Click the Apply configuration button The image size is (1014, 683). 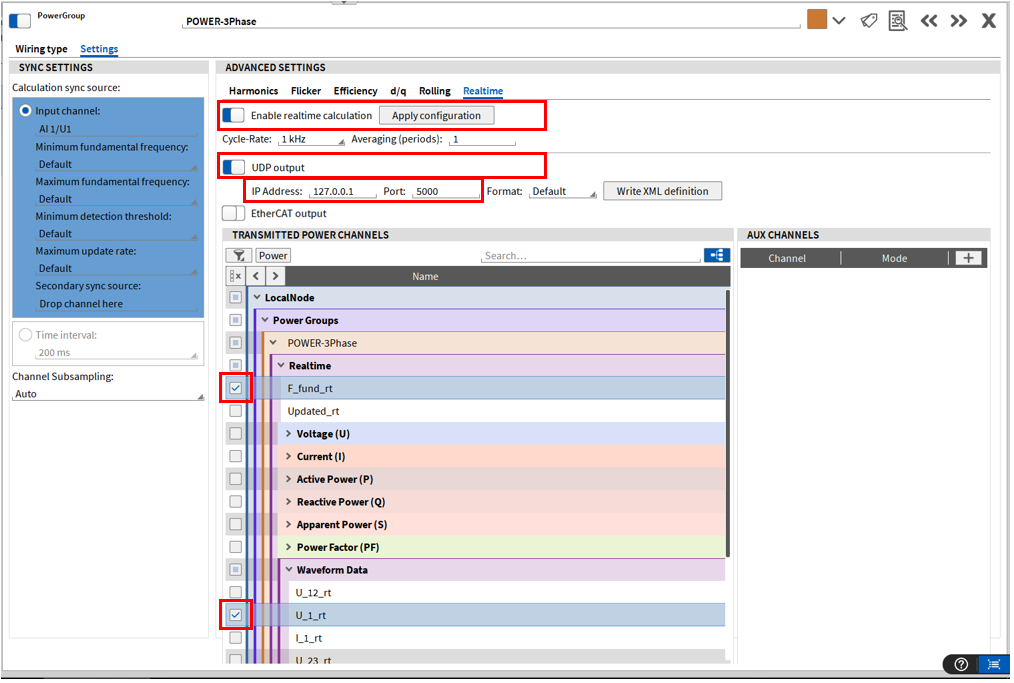pos(437,116)
